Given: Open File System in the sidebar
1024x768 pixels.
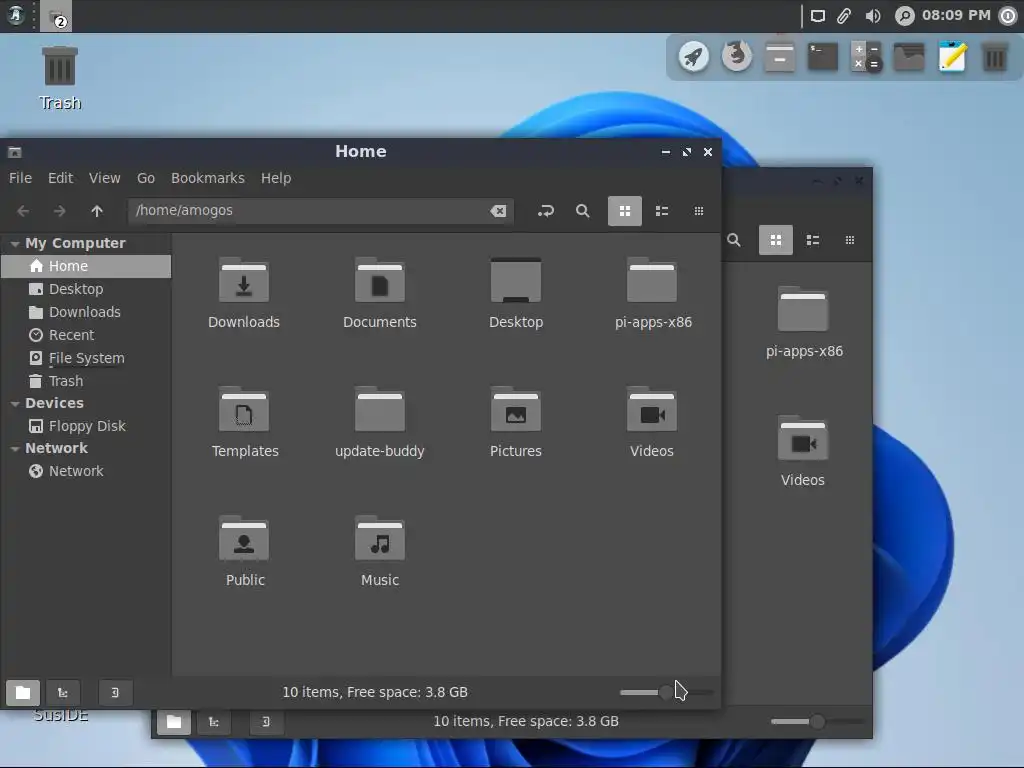Looking at the screenshot, I should click(x=86, y=358).
